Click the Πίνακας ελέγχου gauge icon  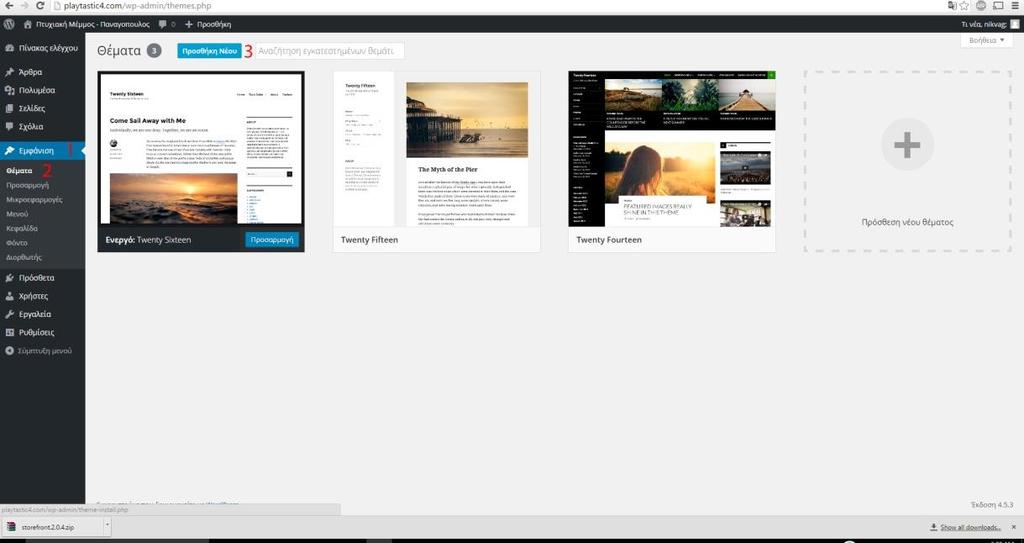pos(9,48)
